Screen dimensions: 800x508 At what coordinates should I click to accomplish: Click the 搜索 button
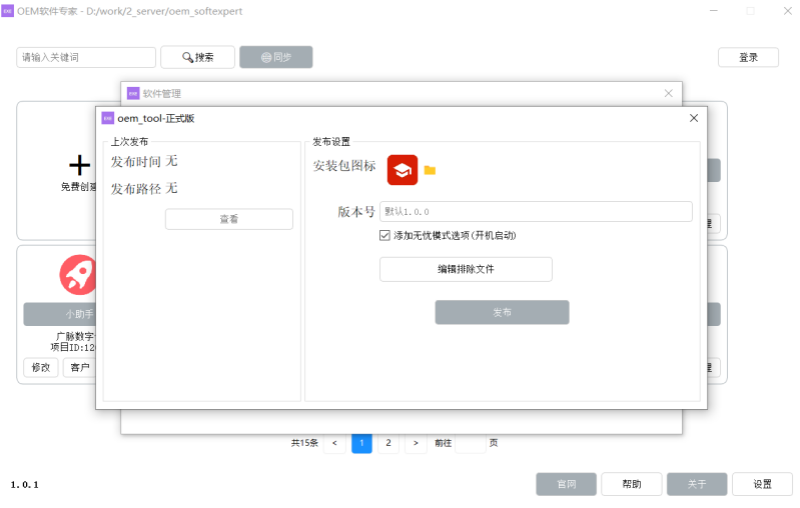click(197, 57)
